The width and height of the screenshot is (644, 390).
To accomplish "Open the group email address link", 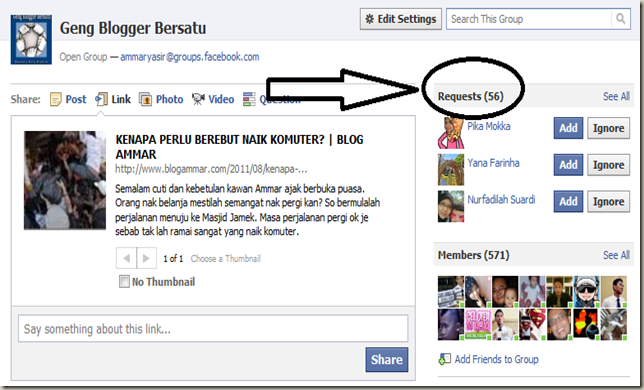I will [189, 57].
